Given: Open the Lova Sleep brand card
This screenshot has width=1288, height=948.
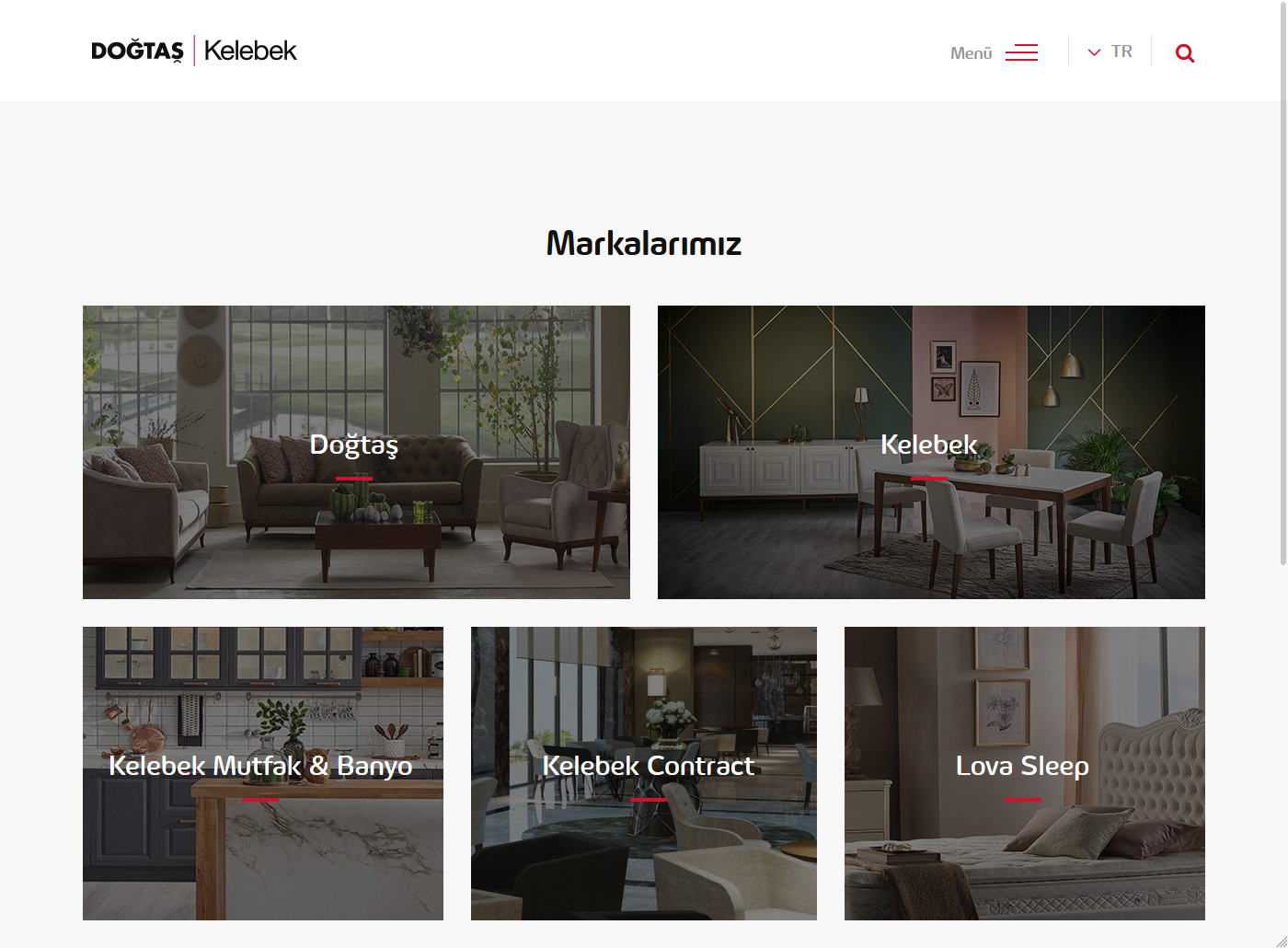Looking at the screenshot, I should [1025, 773].
